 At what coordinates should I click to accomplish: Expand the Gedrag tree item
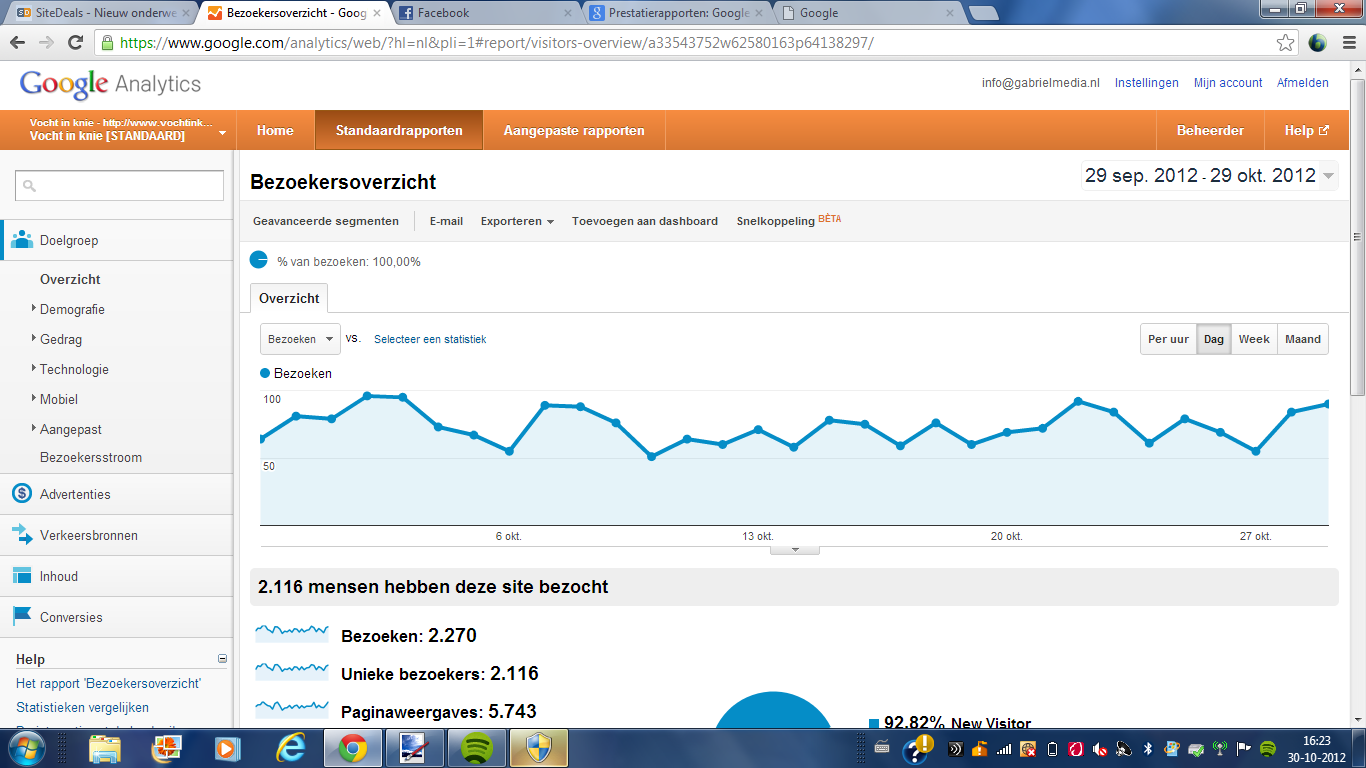click(x=34, y=339)
